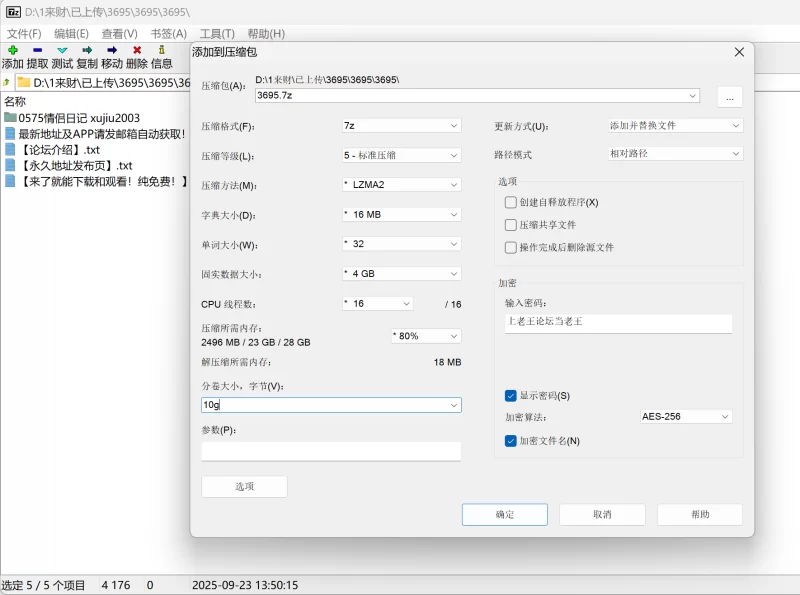Image resolution: width=800 pixels, height=595 pixels.
Task: Click the browse "..." button beside archive path
Action: 729,97
